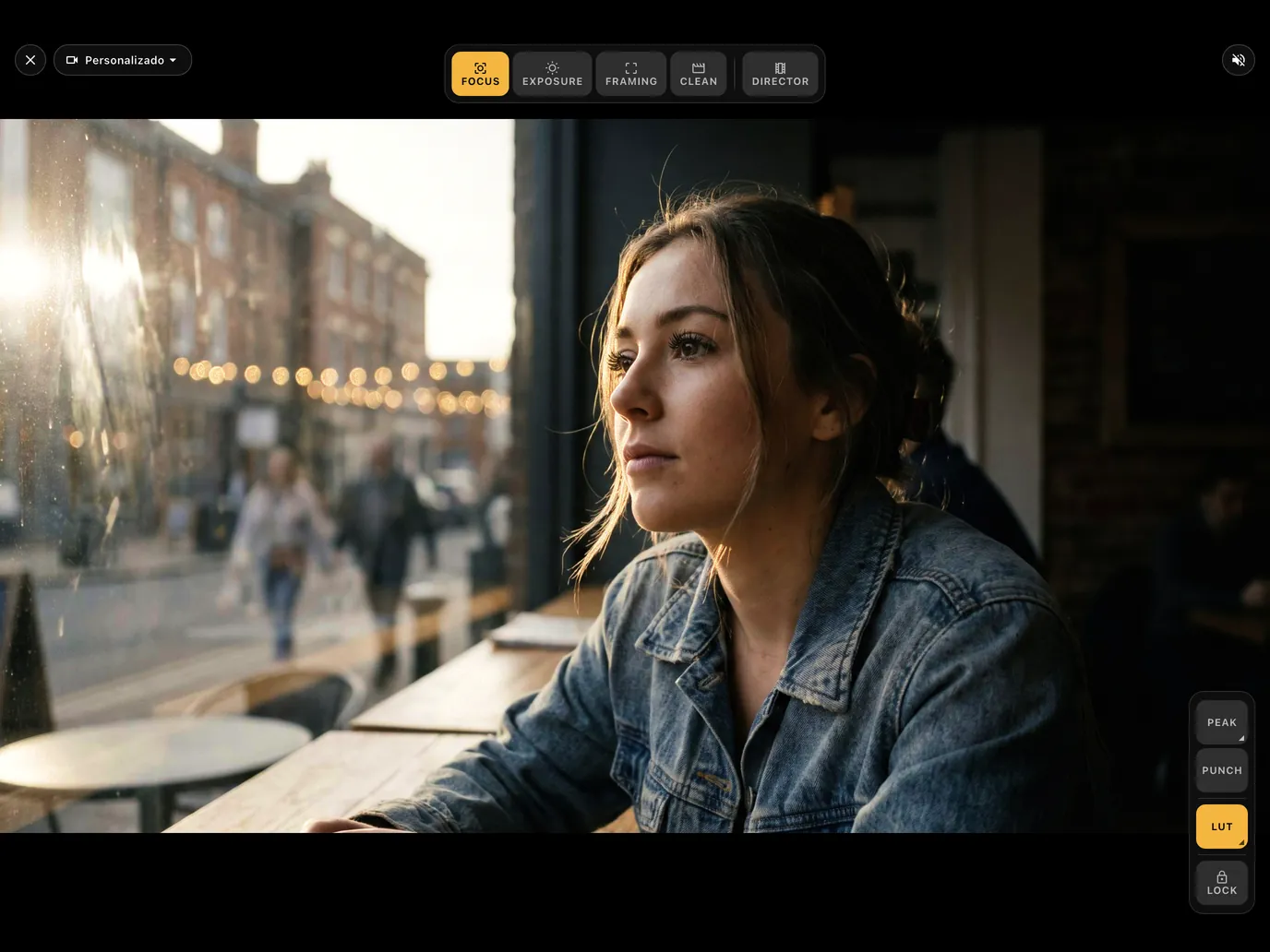Enable focus peaking with PEAK

1222,722
